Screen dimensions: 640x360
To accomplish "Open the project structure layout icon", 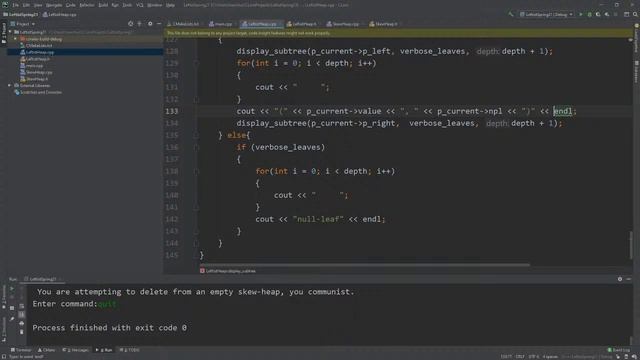I will (x=627, y=14).
